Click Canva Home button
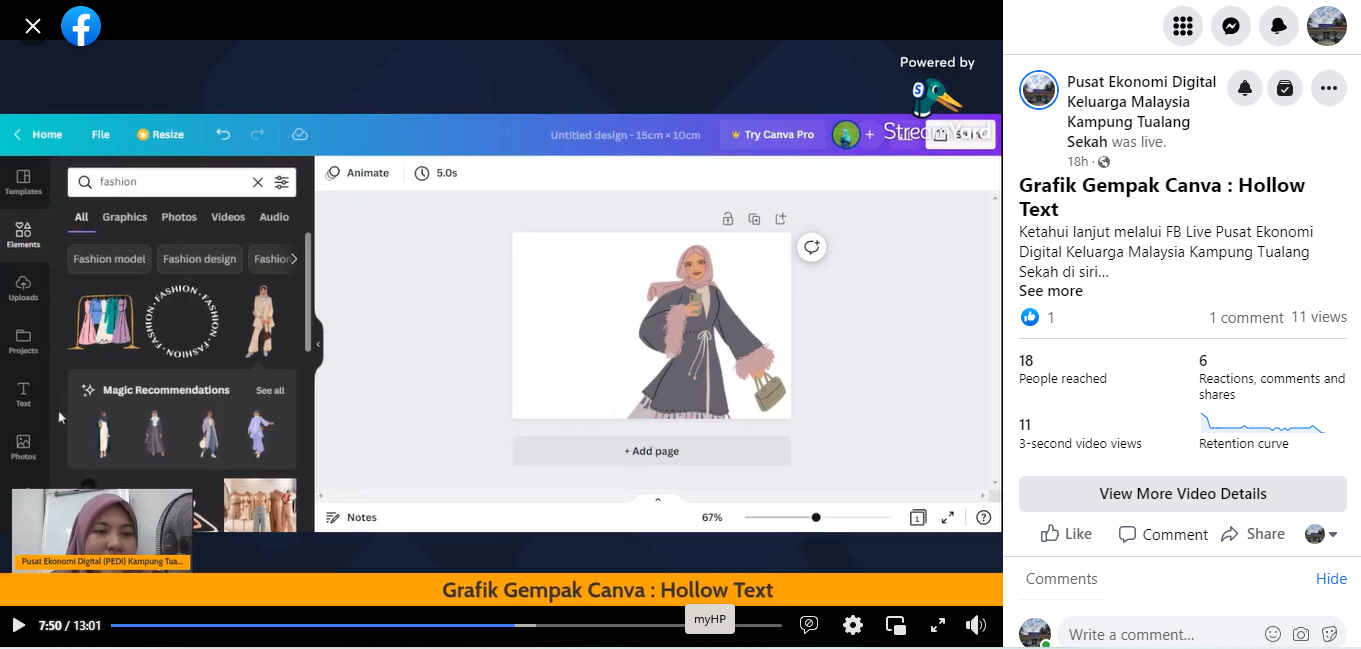 click(x=38, y=134)
